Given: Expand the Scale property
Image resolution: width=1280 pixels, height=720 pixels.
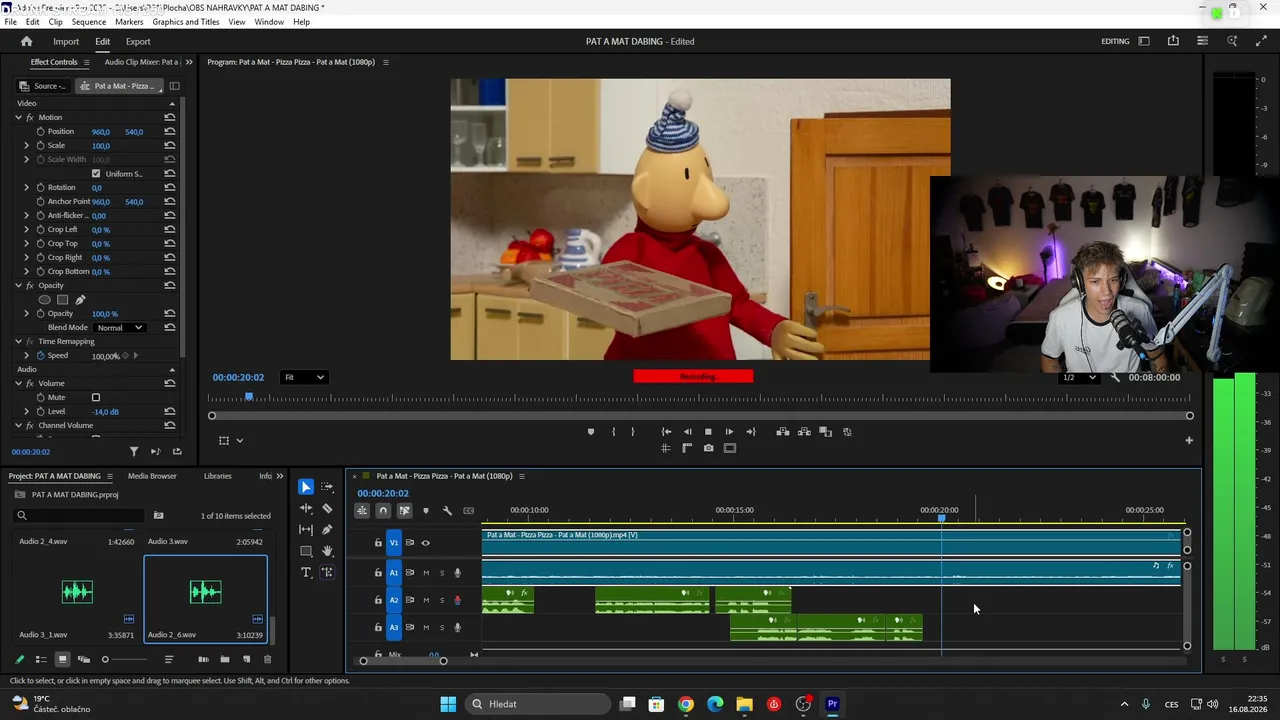Looking at the screenshot, I should click(x=27, y=145).
